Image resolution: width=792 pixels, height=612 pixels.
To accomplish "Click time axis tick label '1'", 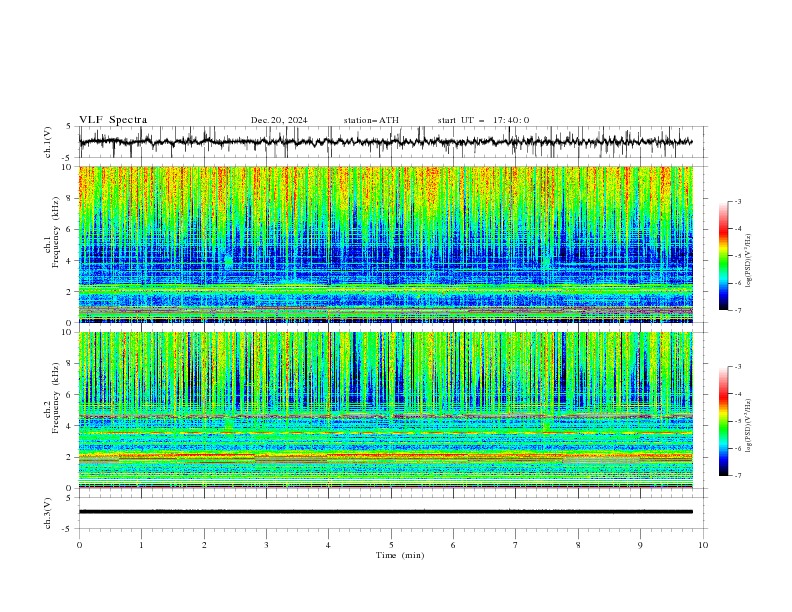I will (x=141, y=545).
